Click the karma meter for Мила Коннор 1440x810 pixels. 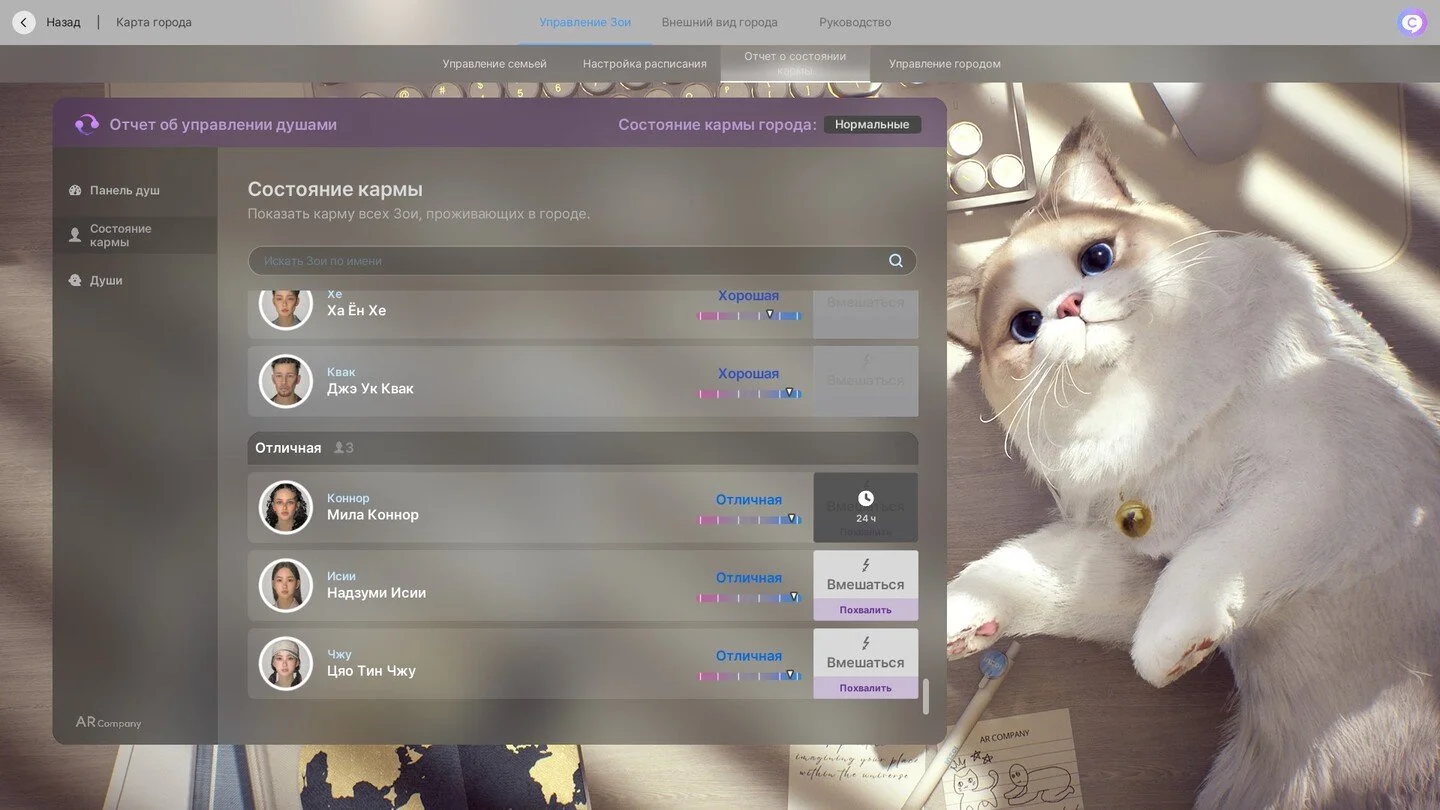(750, 519)
